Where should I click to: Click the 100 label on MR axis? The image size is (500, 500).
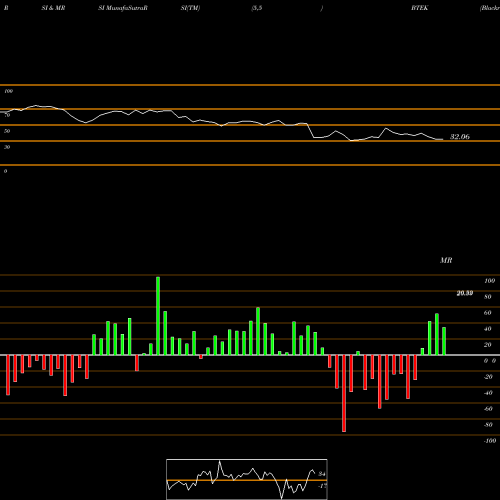(489, 281)
